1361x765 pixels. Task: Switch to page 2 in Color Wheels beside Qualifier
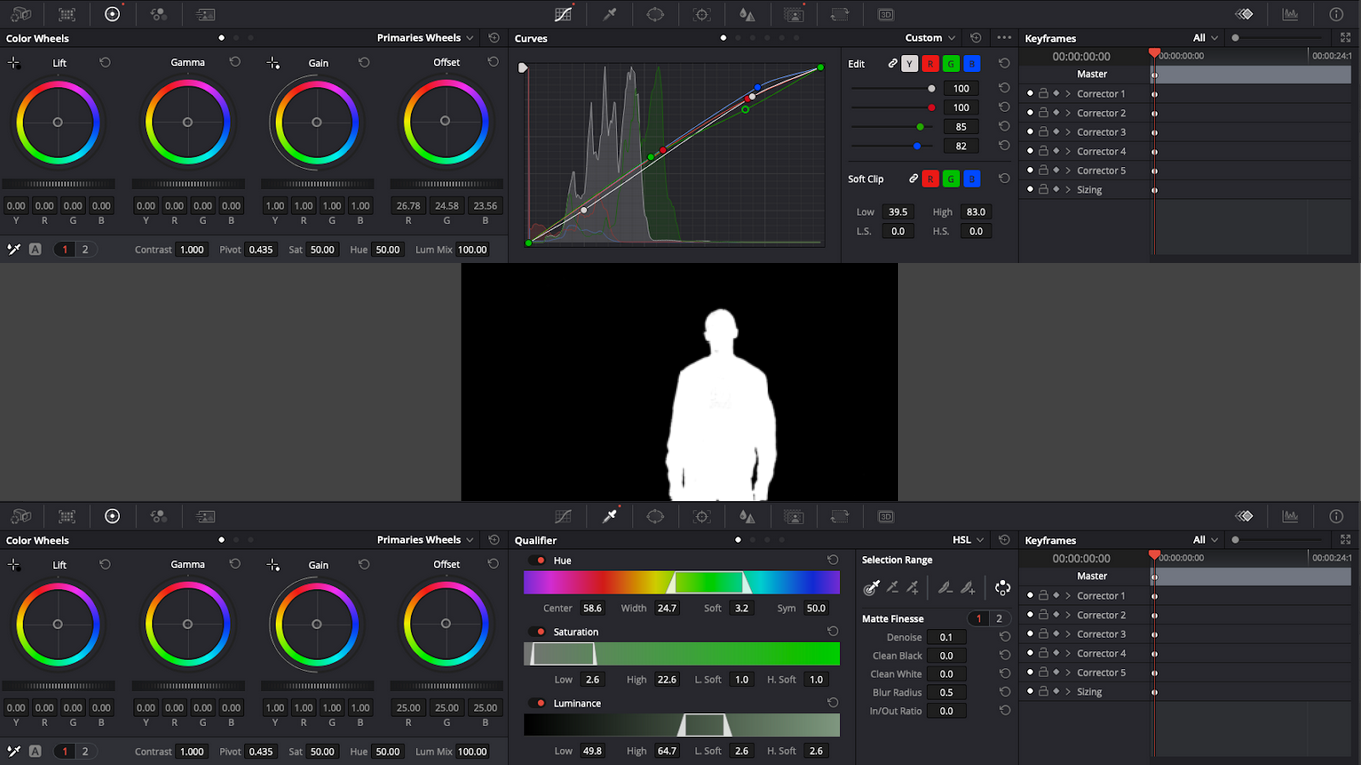[x=85, y=751]
